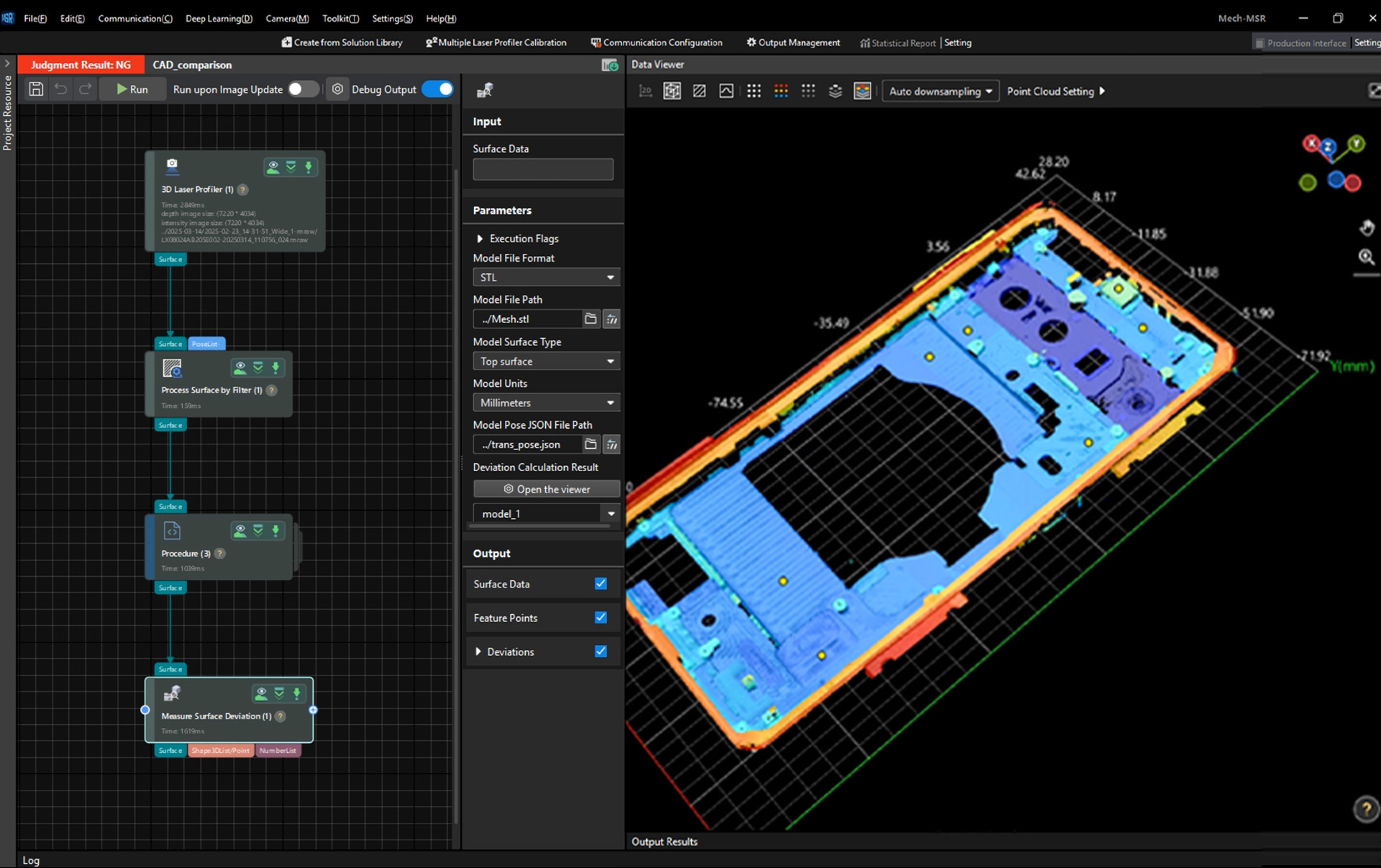Open the Model Surface Type dropdown

pos(546,362)
